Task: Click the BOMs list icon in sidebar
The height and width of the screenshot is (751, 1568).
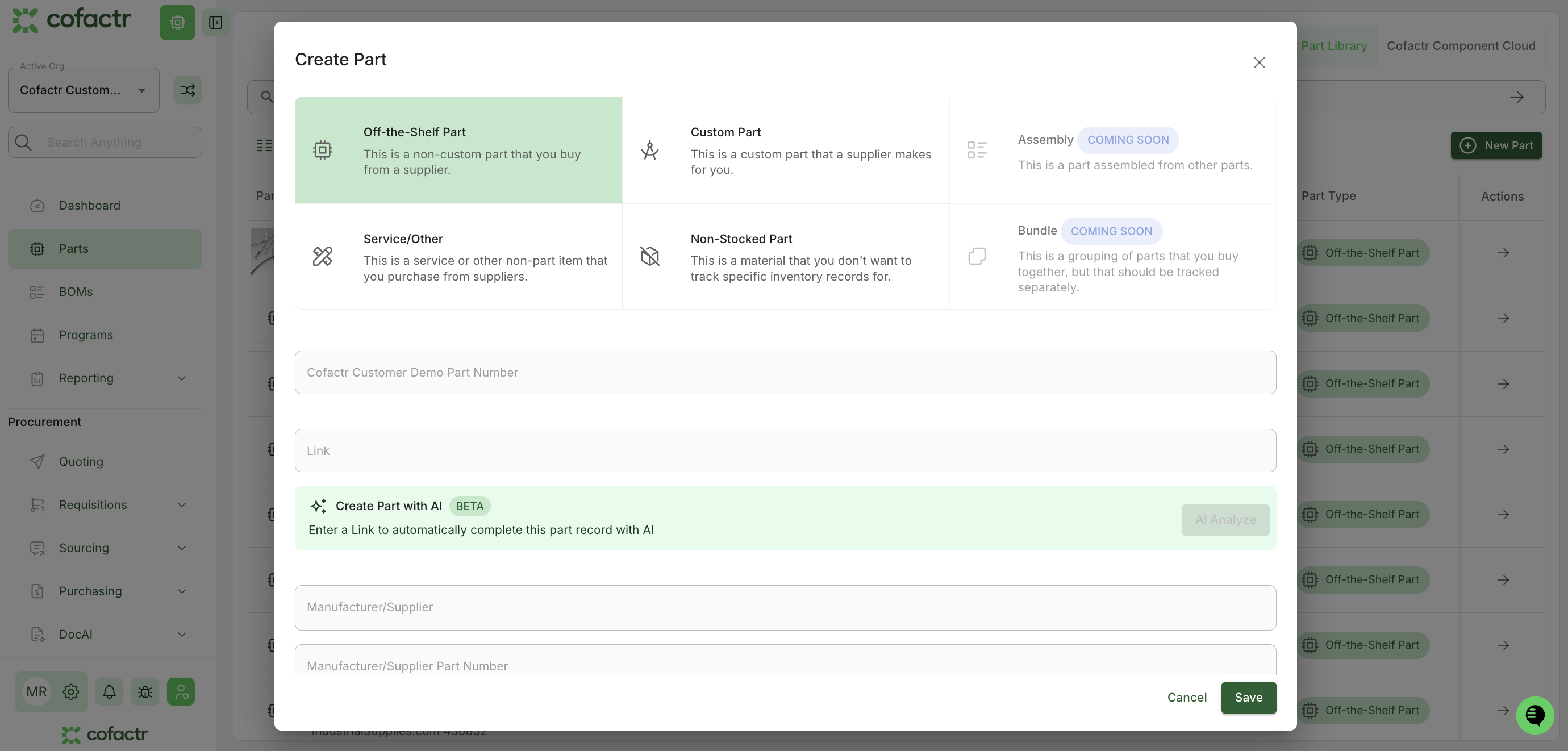Action: click(37, 292)
